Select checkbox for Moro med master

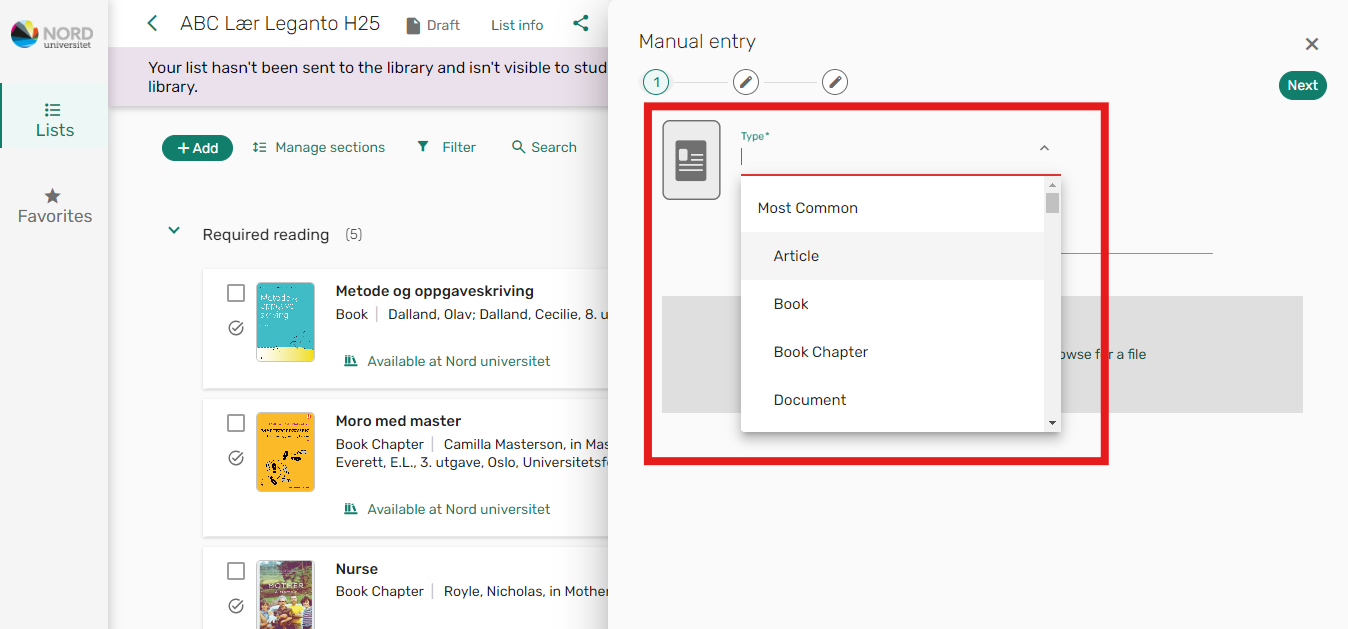(x=236, y=423)
